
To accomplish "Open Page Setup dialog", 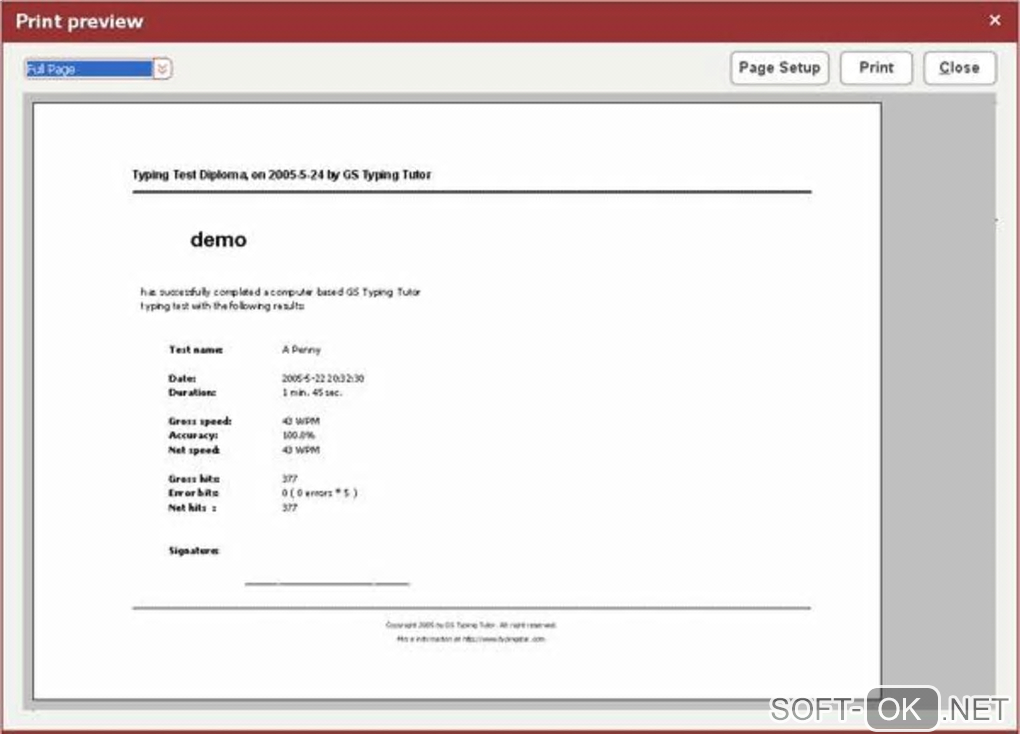I will pyautogui.click(x=779, y=68).
